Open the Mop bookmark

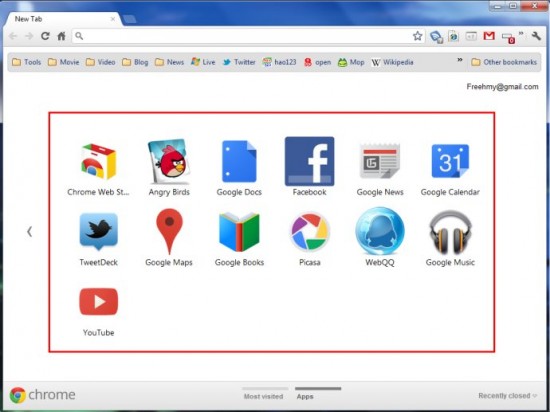pyautogui.click(x=351, y=62)
